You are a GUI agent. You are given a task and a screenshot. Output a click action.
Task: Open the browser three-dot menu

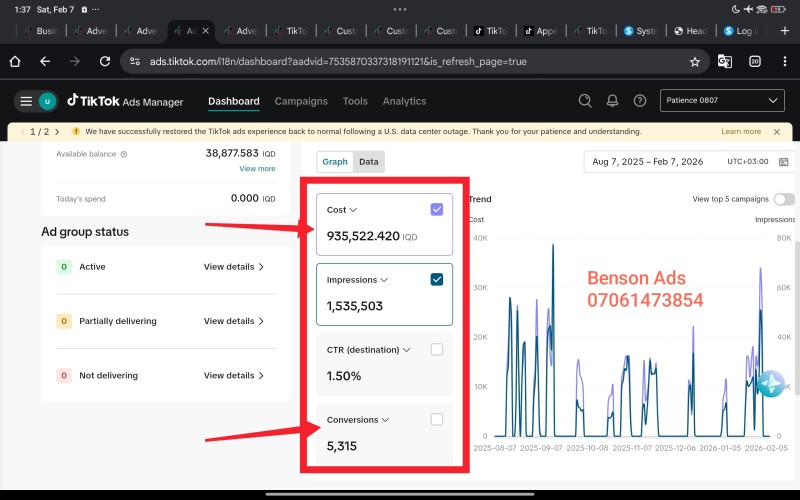pyautogui.click(x=784, y=62)
